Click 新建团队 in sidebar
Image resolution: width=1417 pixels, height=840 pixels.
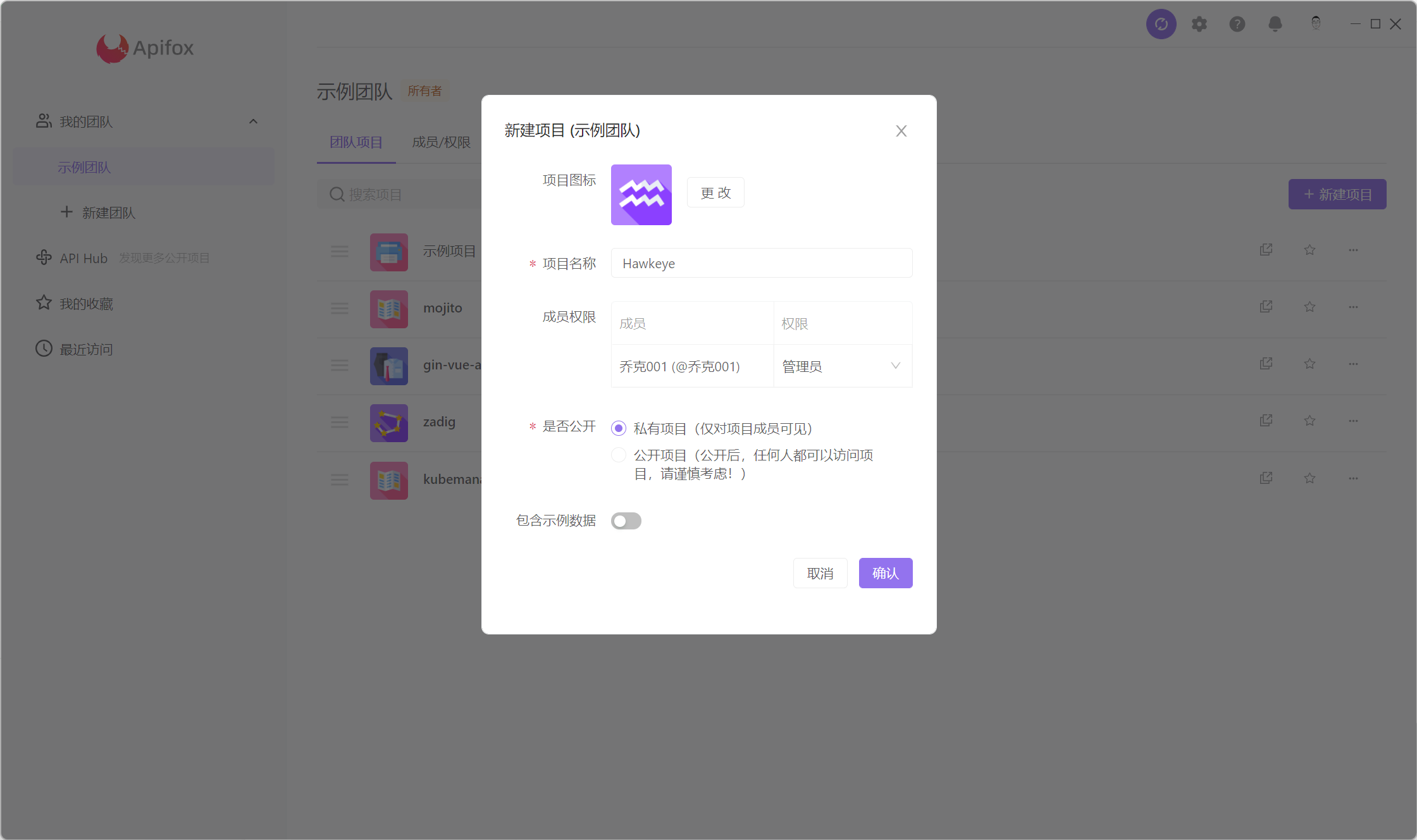[x=98, y=213]
